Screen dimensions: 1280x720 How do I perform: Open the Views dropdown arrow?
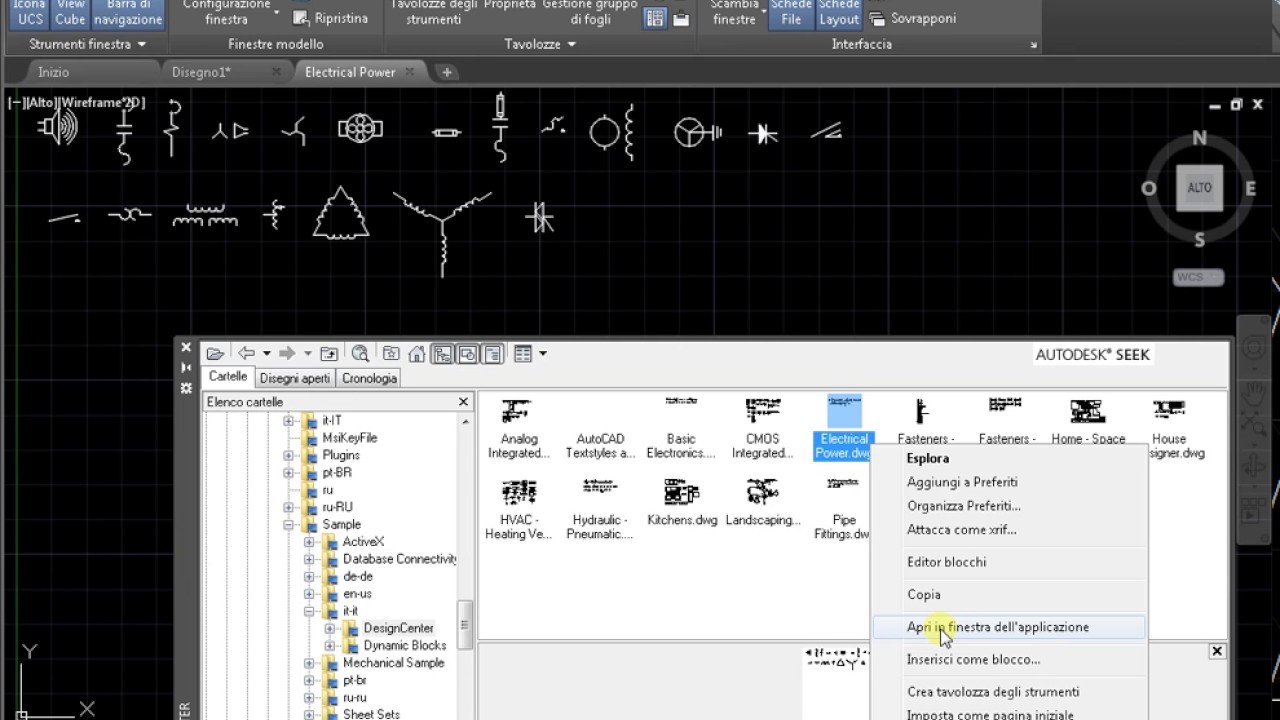pyautogui.click(x=543, y=354)
